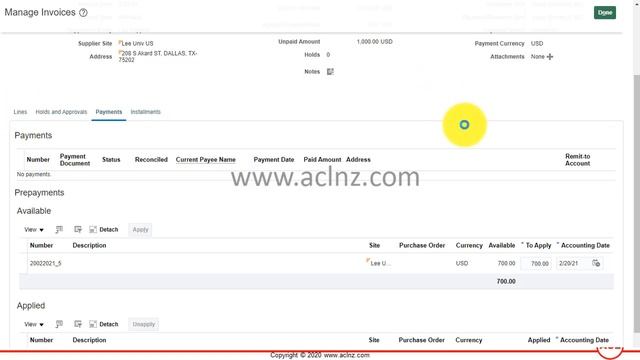
Task: Click the Paid Amount column header
Action: tap(322, 160)
